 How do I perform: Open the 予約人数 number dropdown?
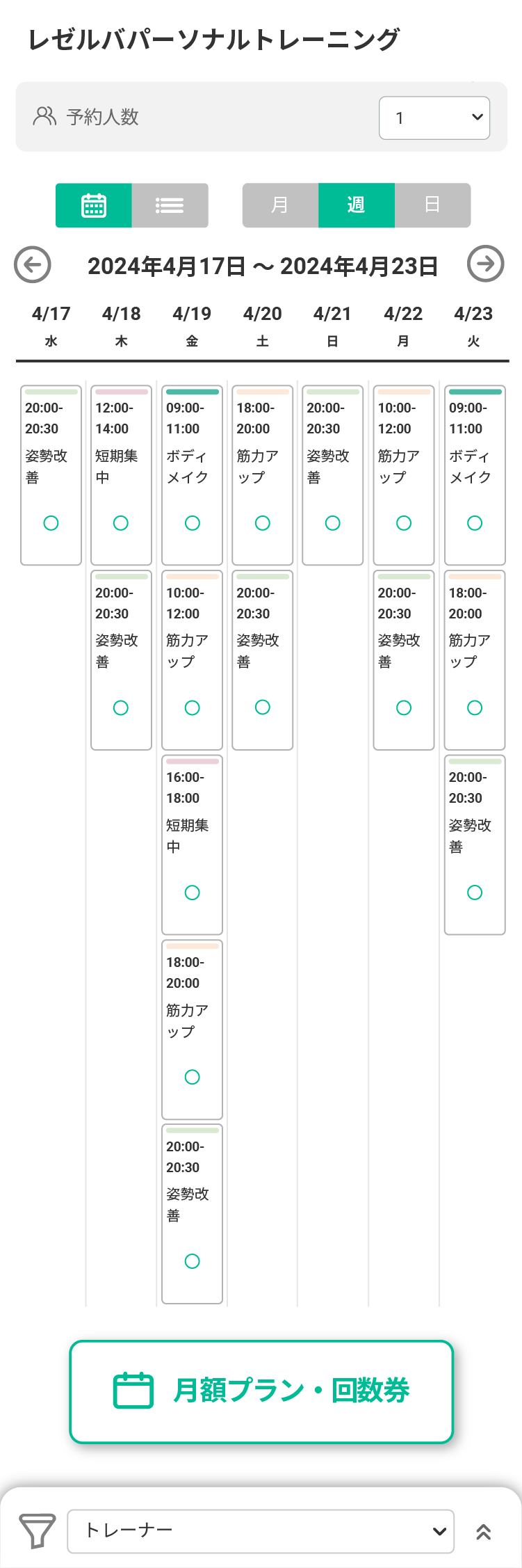434,118
